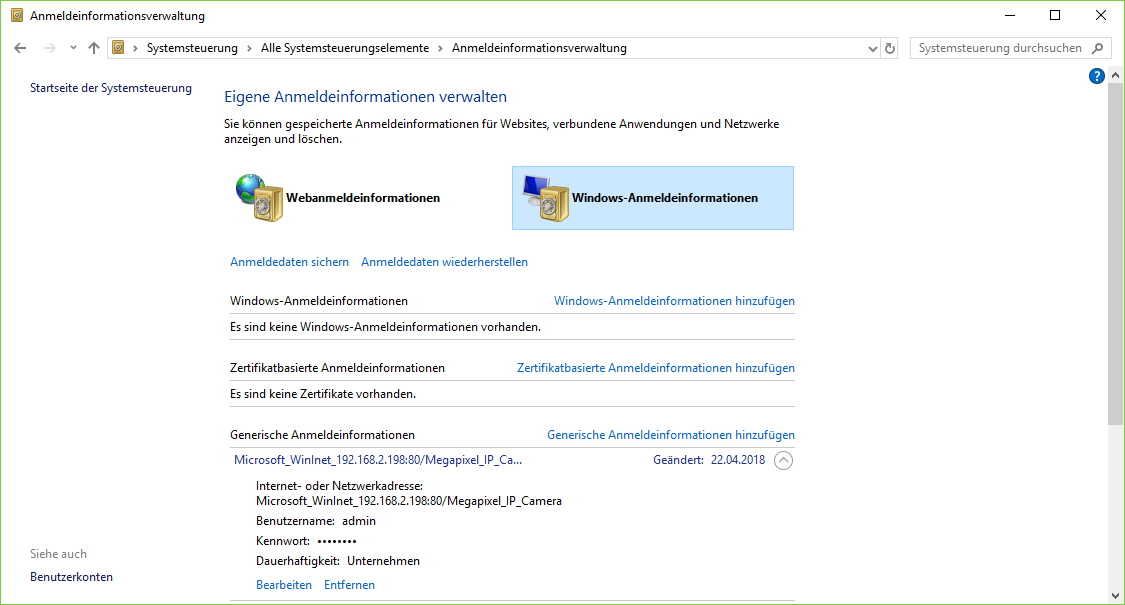The width and height of the screenshot is (1125, 605).
Task: Click Generische Anmeldeinformationen hinzufügen
Action: tap(671, 435)
